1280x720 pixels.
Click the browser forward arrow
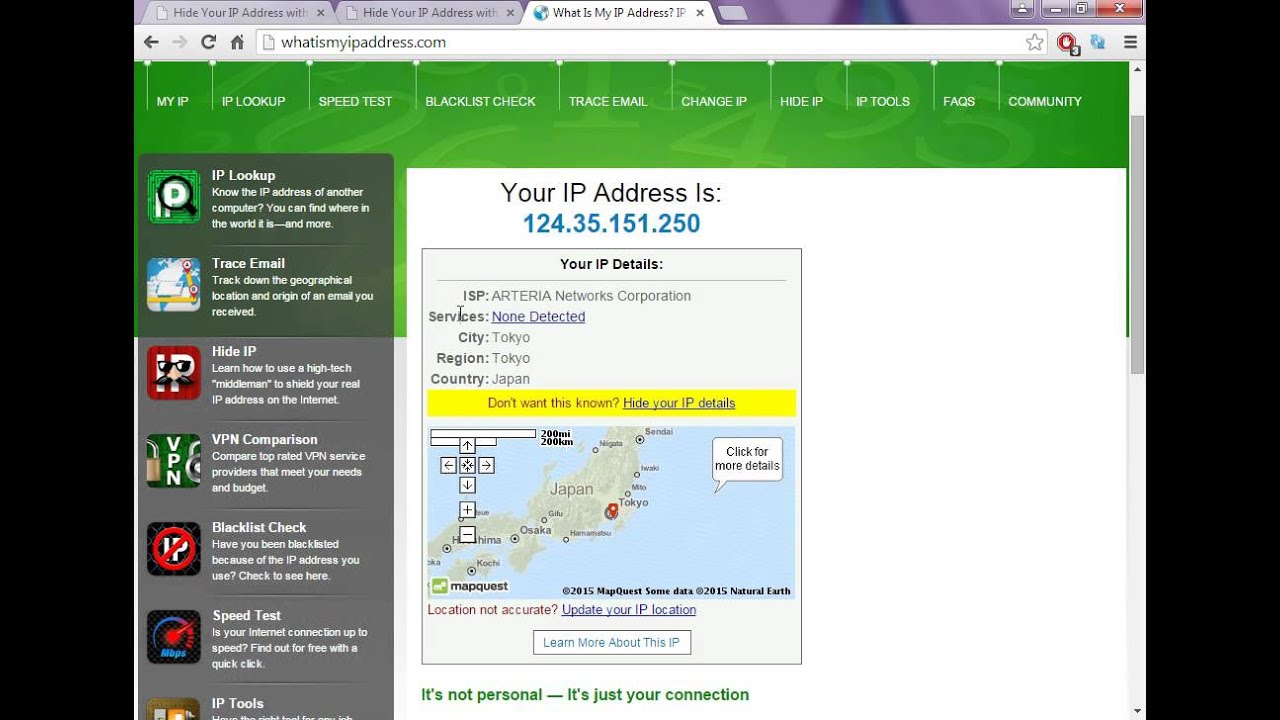tap(180, 42)
